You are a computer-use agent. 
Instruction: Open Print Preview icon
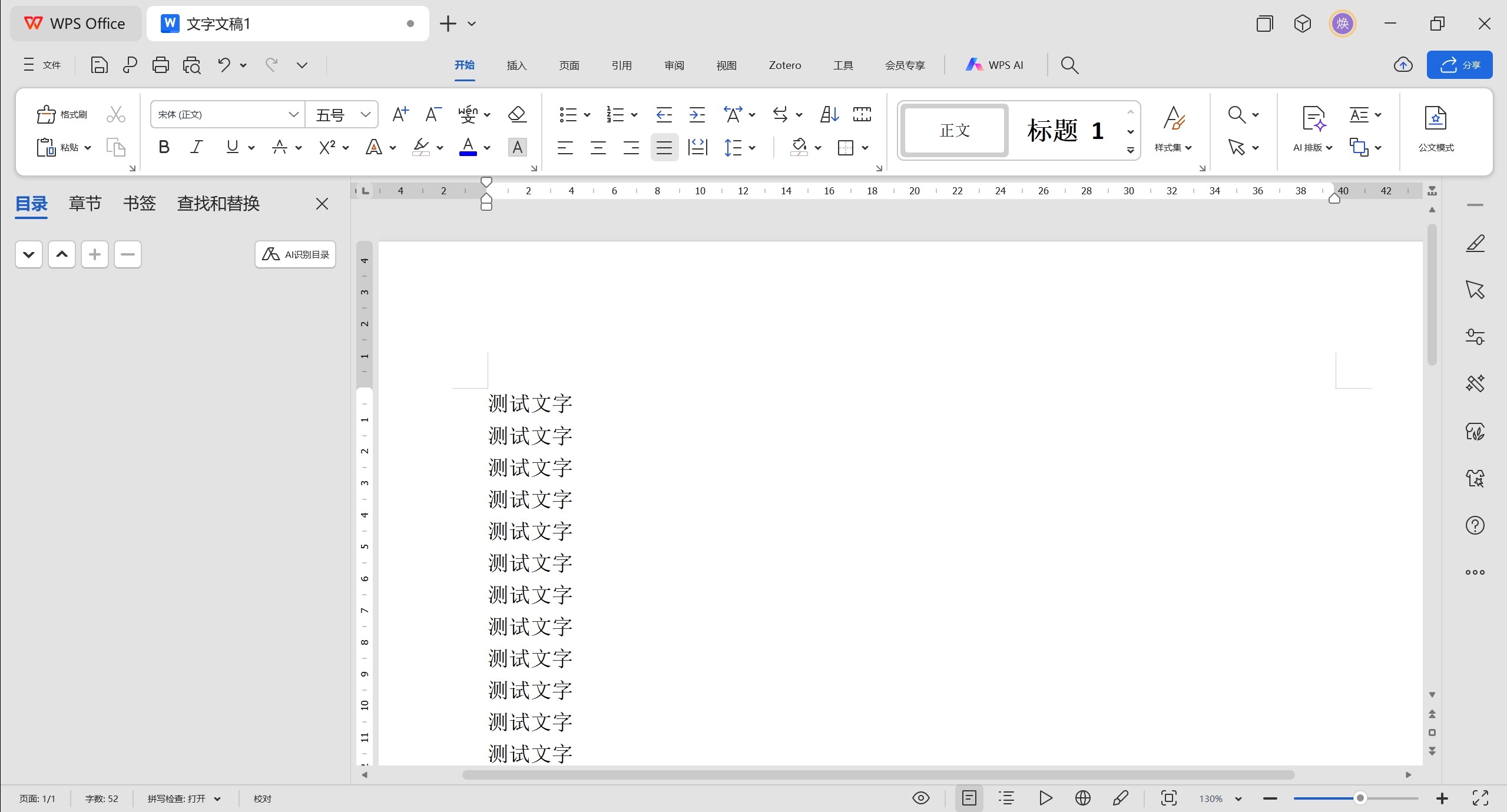pyautogui.click(x=192, y=65)
